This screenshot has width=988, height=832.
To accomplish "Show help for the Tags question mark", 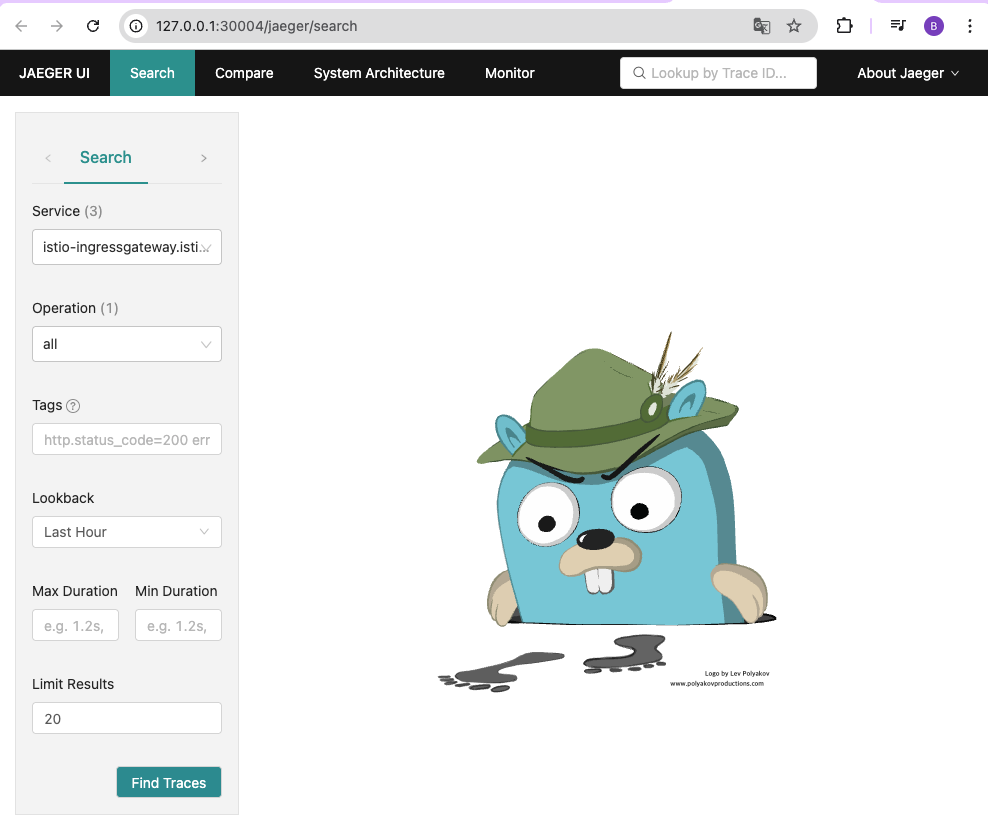I will click(73, 406).
